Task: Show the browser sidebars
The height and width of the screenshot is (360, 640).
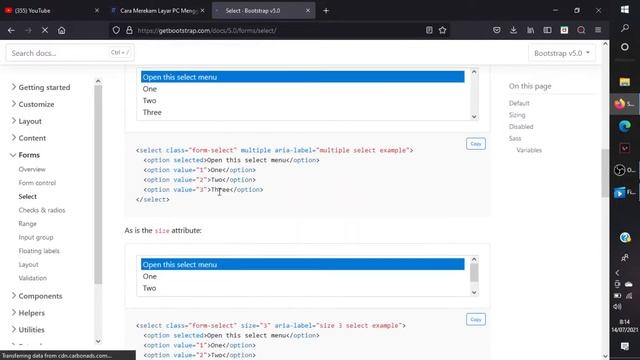Action: point(547,30)
